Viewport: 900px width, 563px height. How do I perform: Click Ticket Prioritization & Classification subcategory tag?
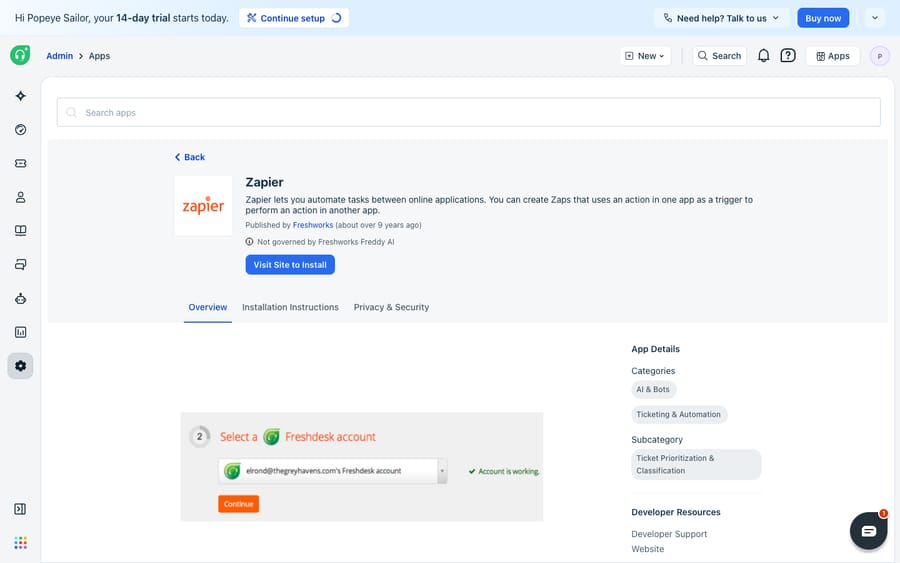[x=696, y=464]
